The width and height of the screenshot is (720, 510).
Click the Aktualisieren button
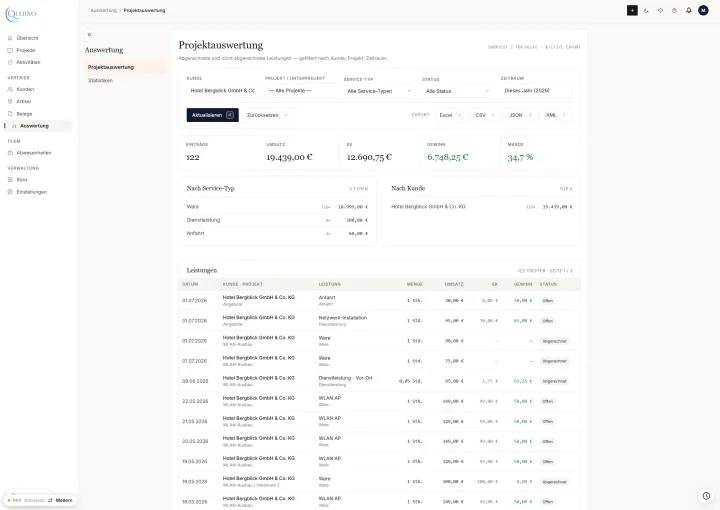[x=213, y=115]
